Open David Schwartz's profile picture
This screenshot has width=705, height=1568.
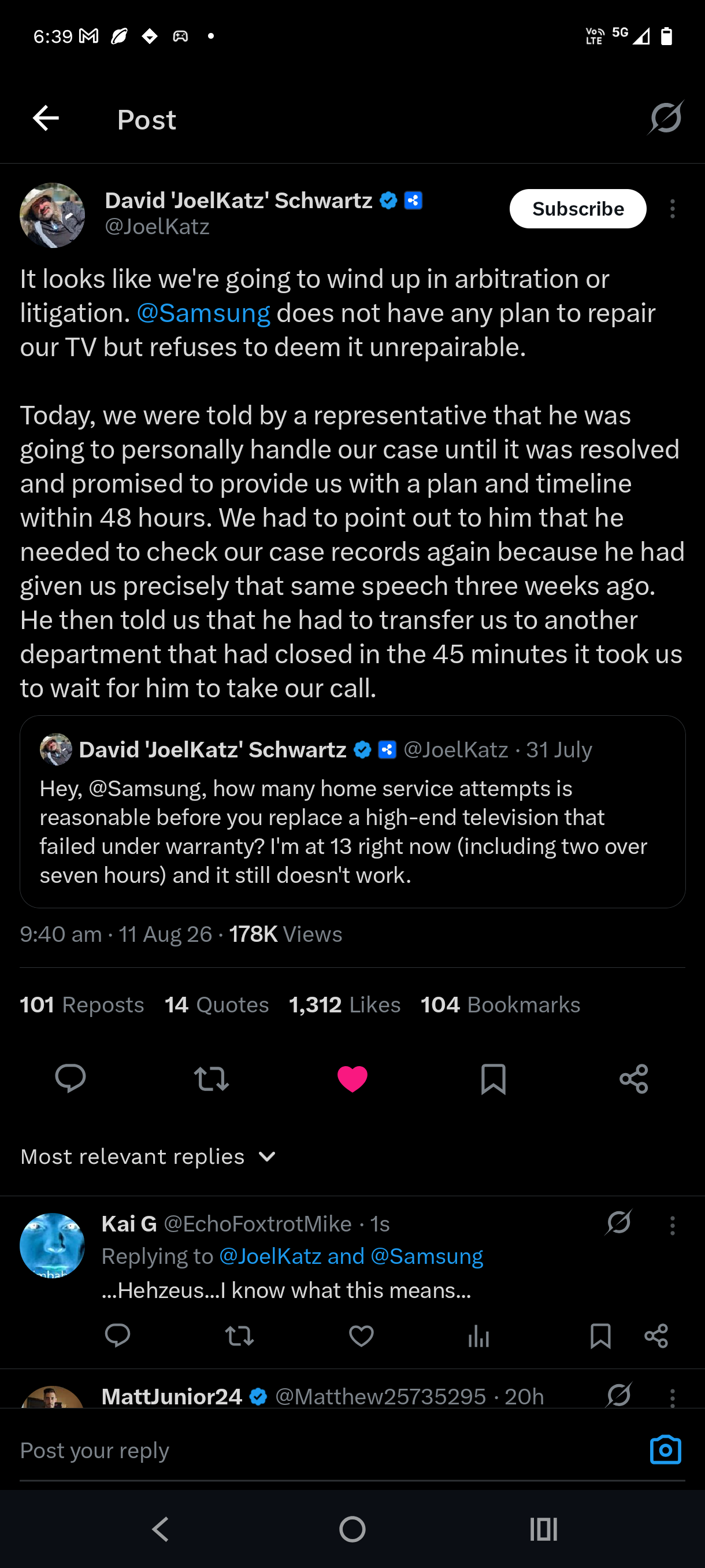click(53, 215)
